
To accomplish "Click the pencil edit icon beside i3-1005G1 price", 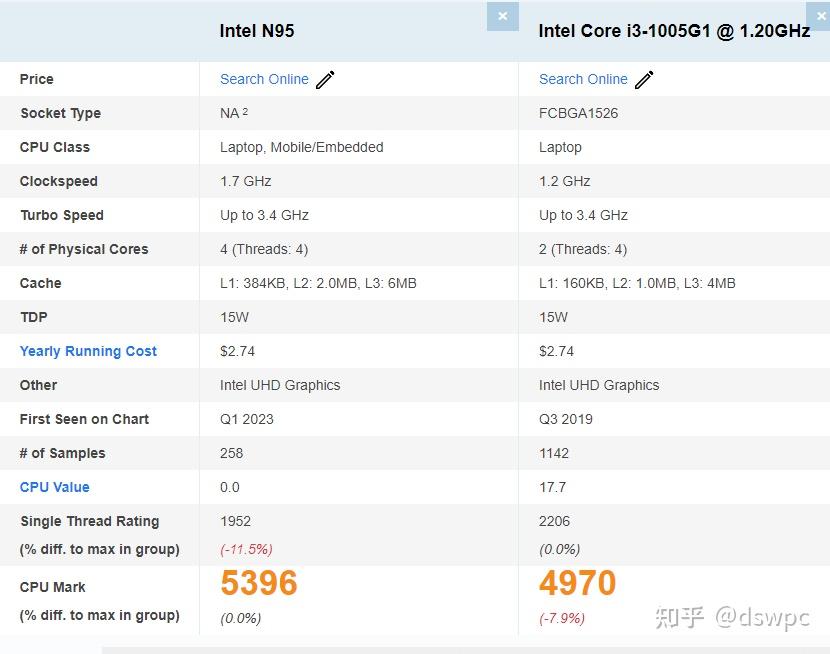I will [644, 79].
